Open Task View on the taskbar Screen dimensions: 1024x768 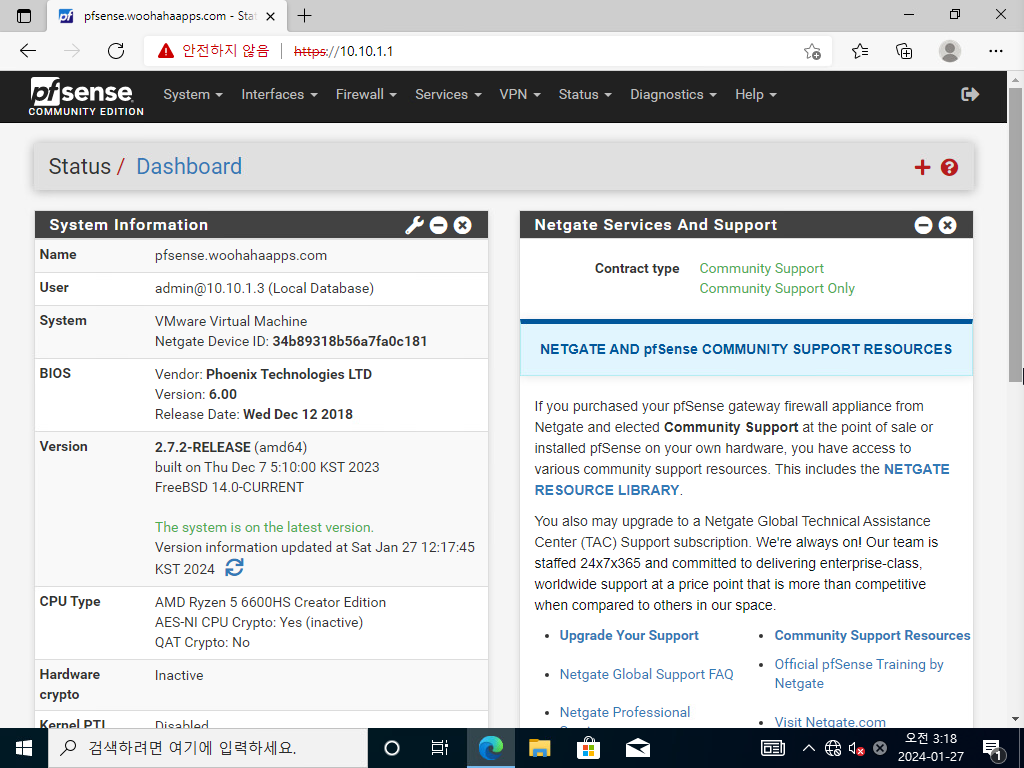440,748
